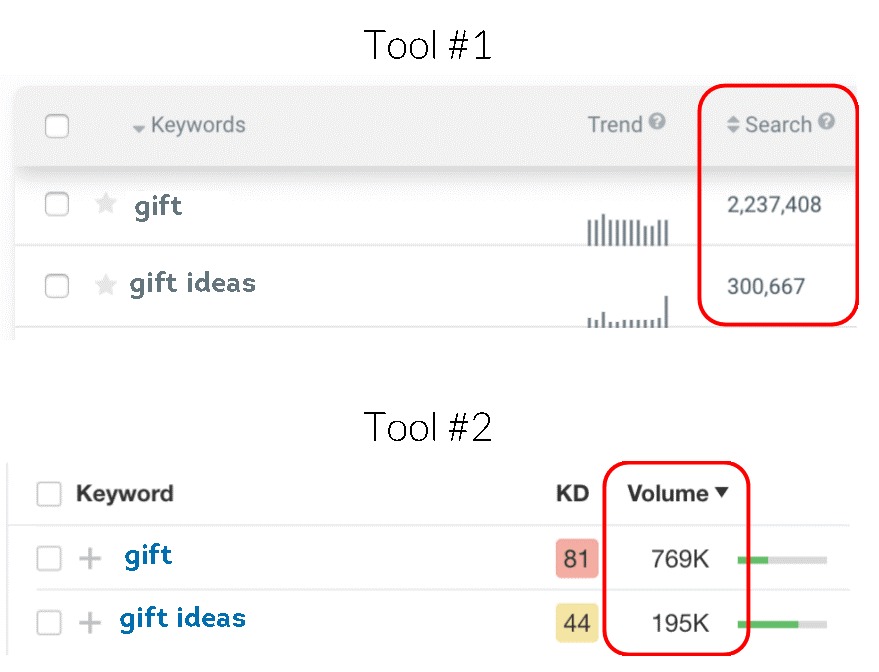Click the green volume bar for gift ideas
This screenshot has width=879, height=672.
click(x=768, y=624)
